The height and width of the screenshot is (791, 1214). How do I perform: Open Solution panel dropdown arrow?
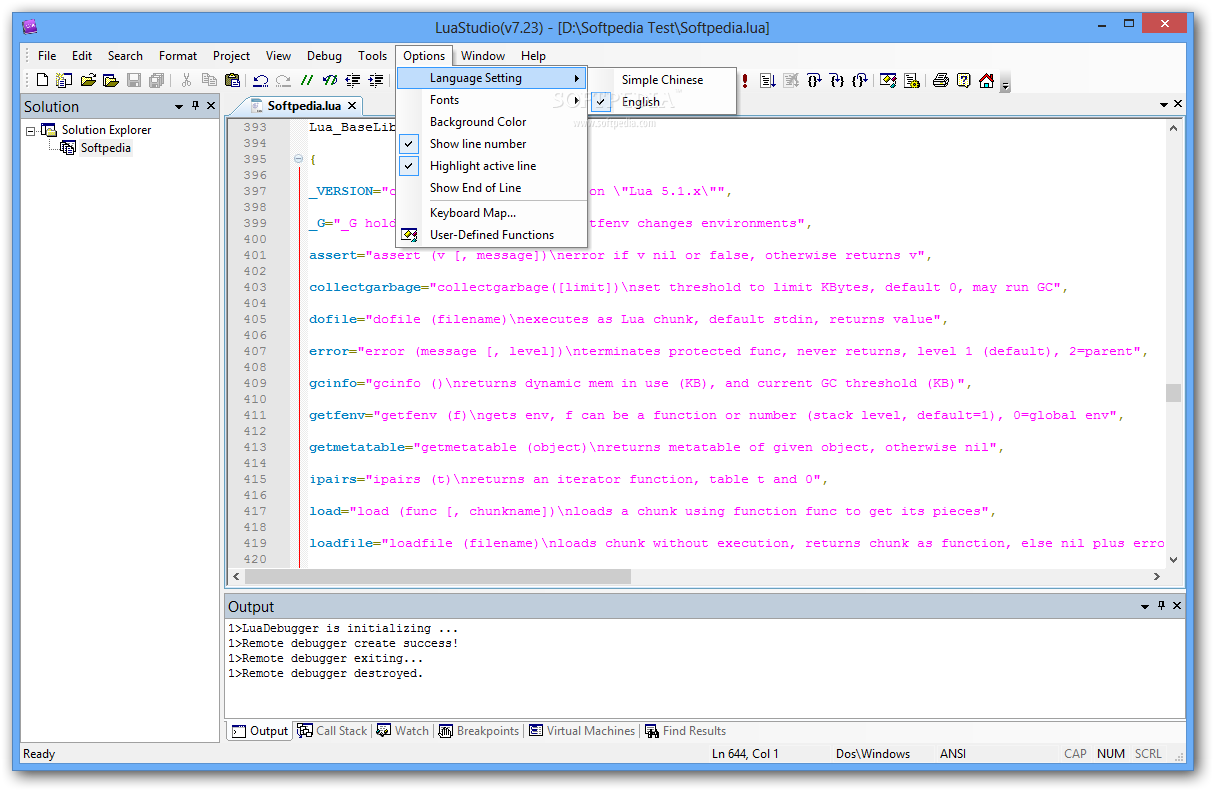(179, 106)
